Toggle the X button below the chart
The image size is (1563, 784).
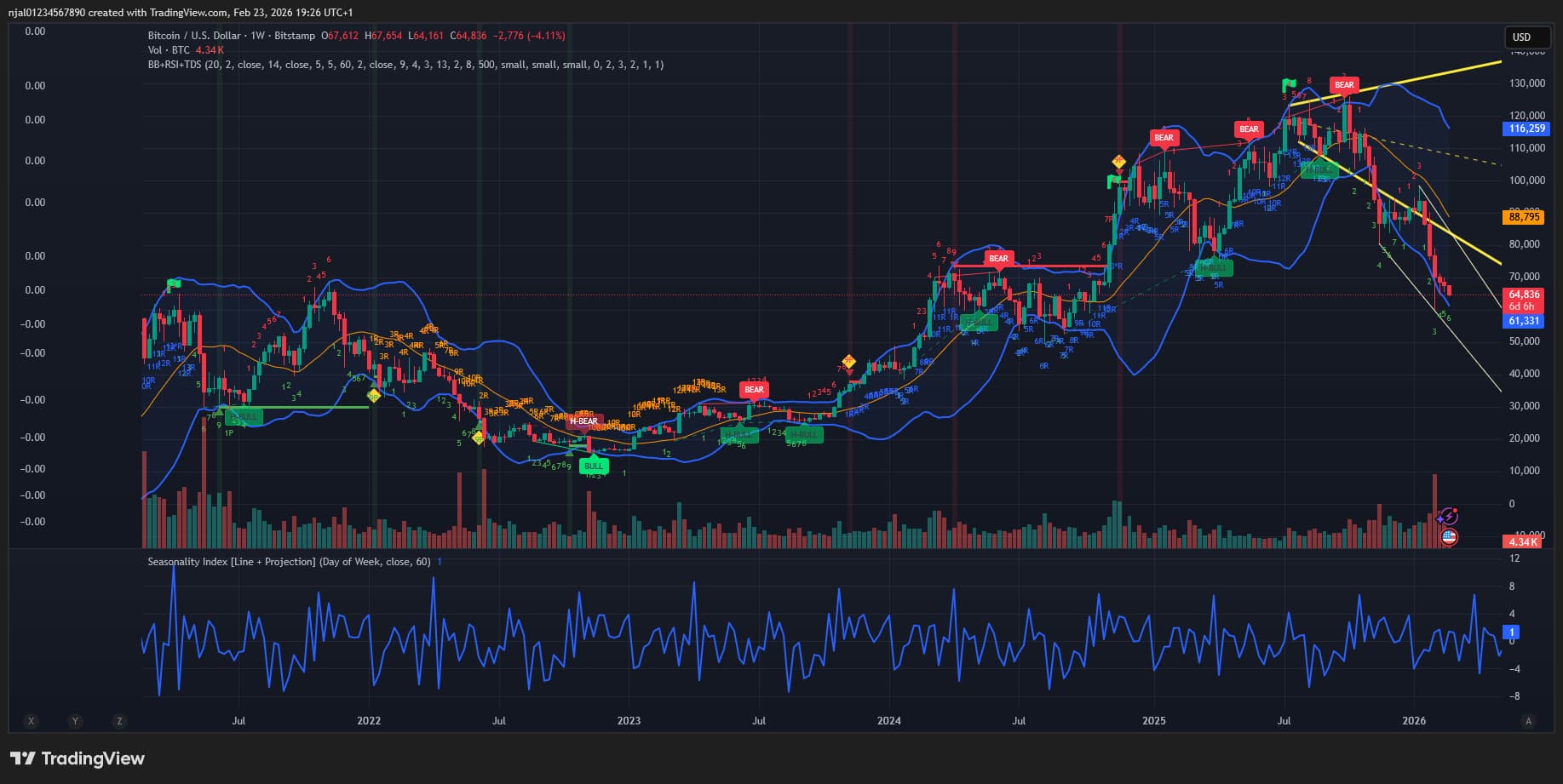pos(32,721)
